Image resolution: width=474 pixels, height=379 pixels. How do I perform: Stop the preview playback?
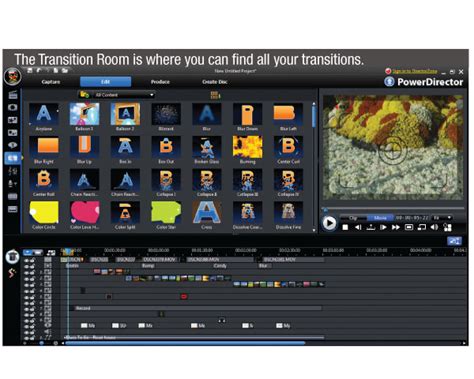click(345, 227)
